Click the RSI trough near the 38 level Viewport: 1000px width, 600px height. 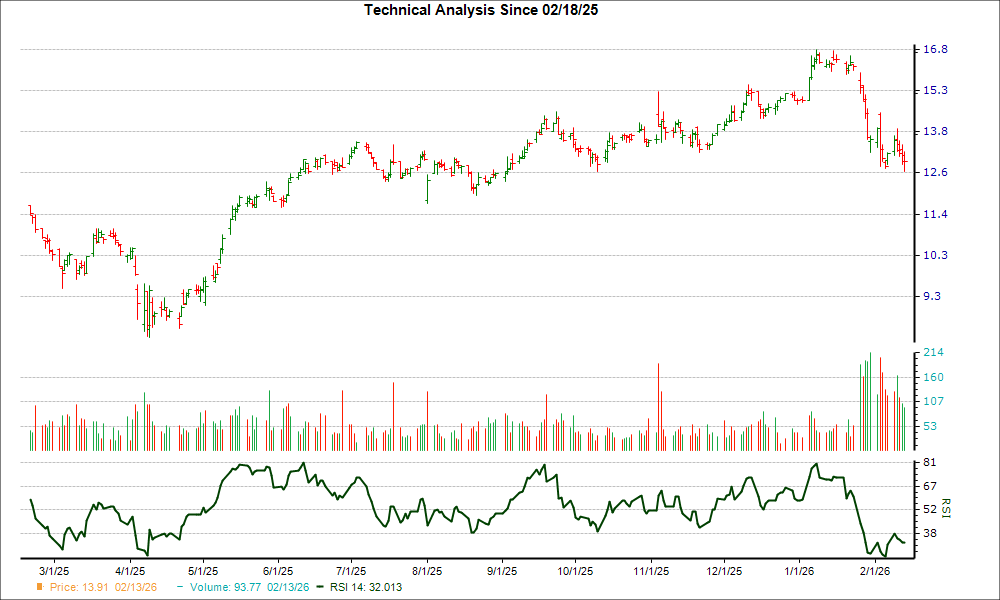[x=869, y=551]
